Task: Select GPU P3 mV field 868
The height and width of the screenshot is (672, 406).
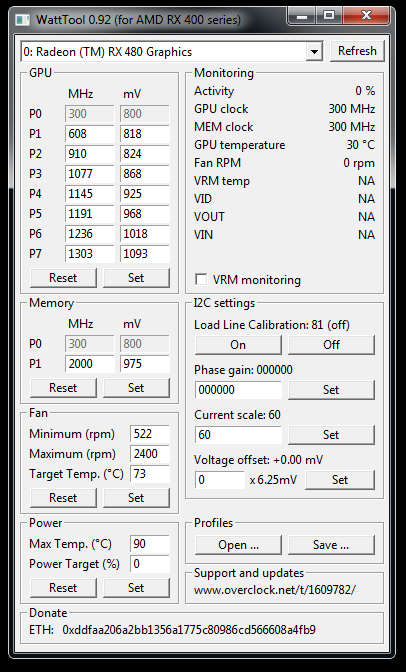Action: tap(145, 174)
